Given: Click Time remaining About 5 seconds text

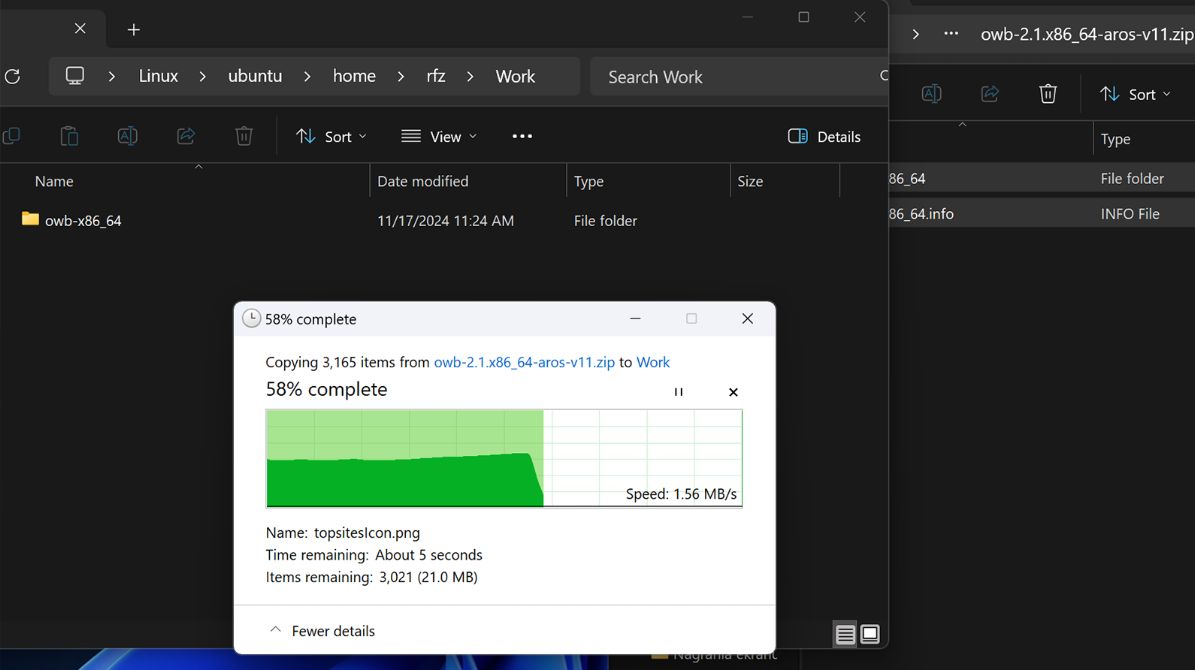Looking at the screenshot, I should coord(373,555).
